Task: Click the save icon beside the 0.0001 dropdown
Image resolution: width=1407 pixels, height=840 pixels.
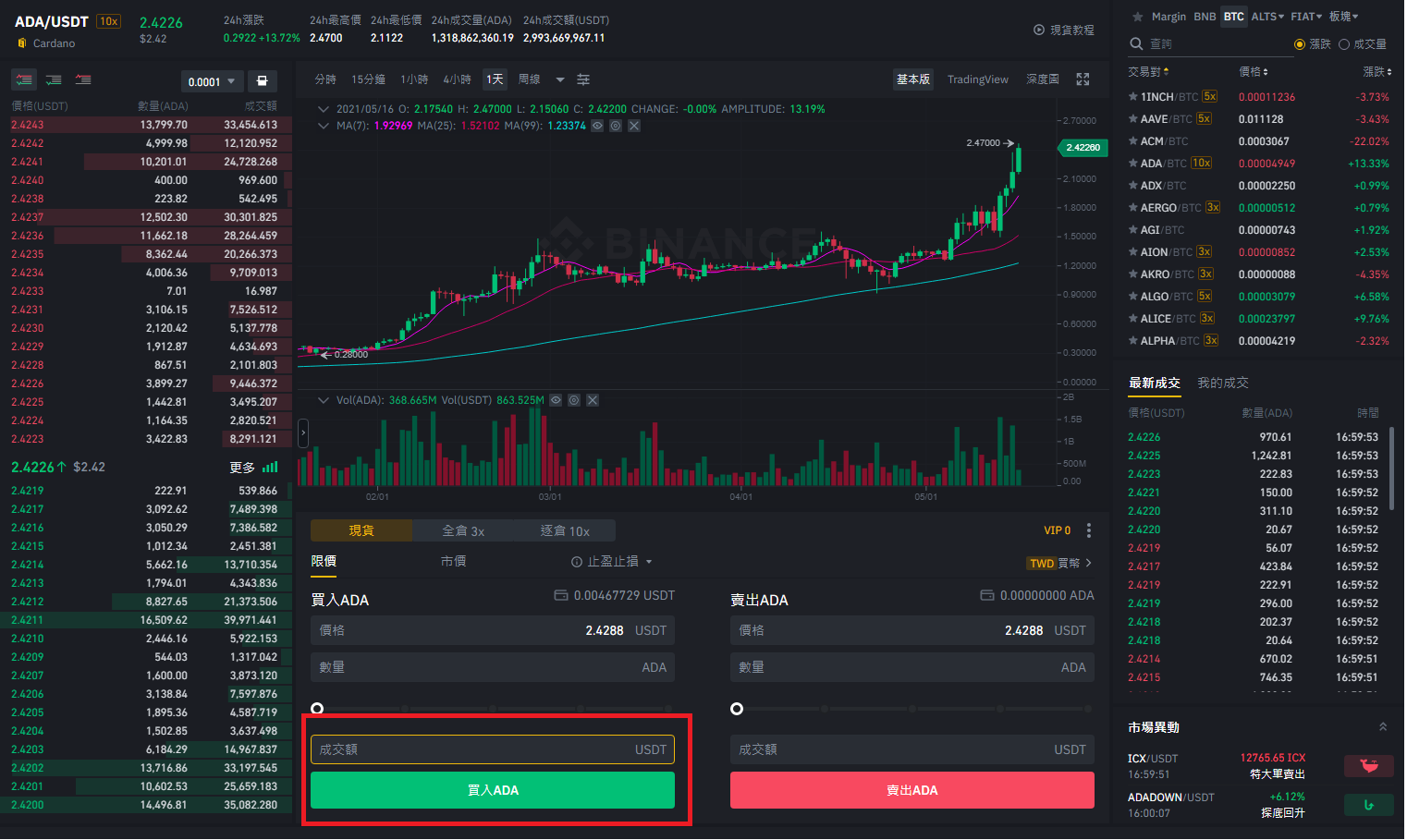Action: pos(262,81)
